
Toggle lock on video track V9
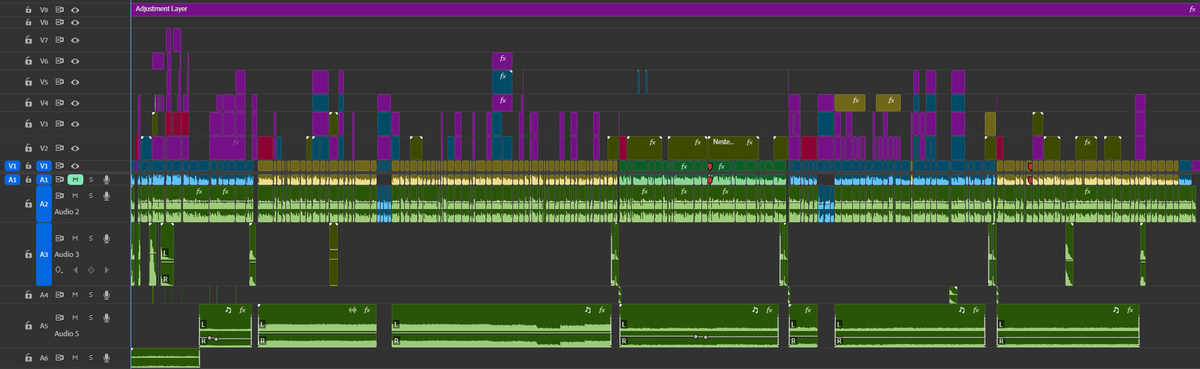(28, 9)
